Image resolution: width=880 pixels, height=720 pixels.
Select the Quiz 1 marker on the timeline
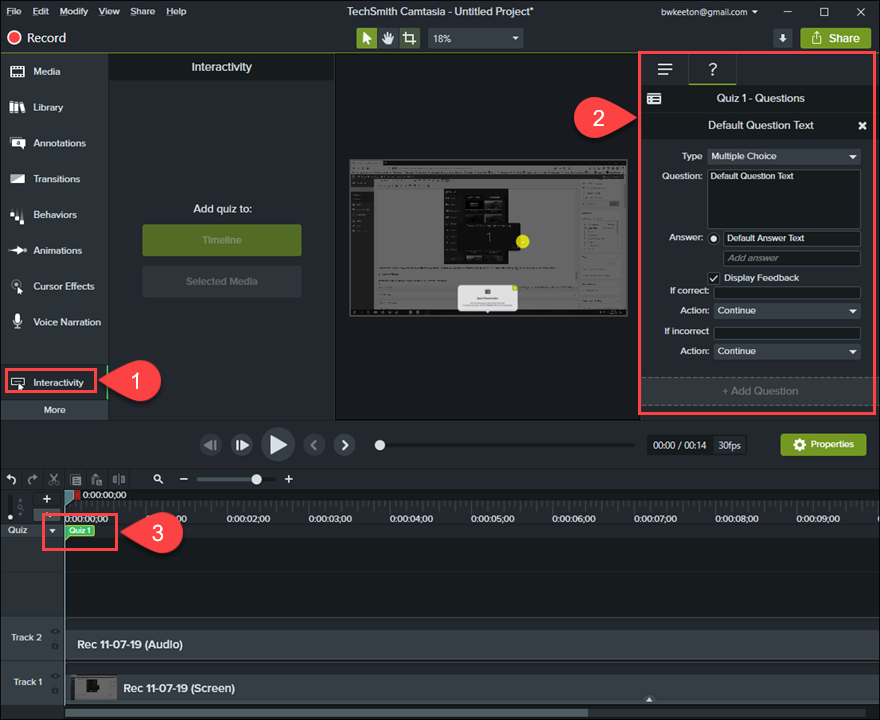(x=79, y=532)
